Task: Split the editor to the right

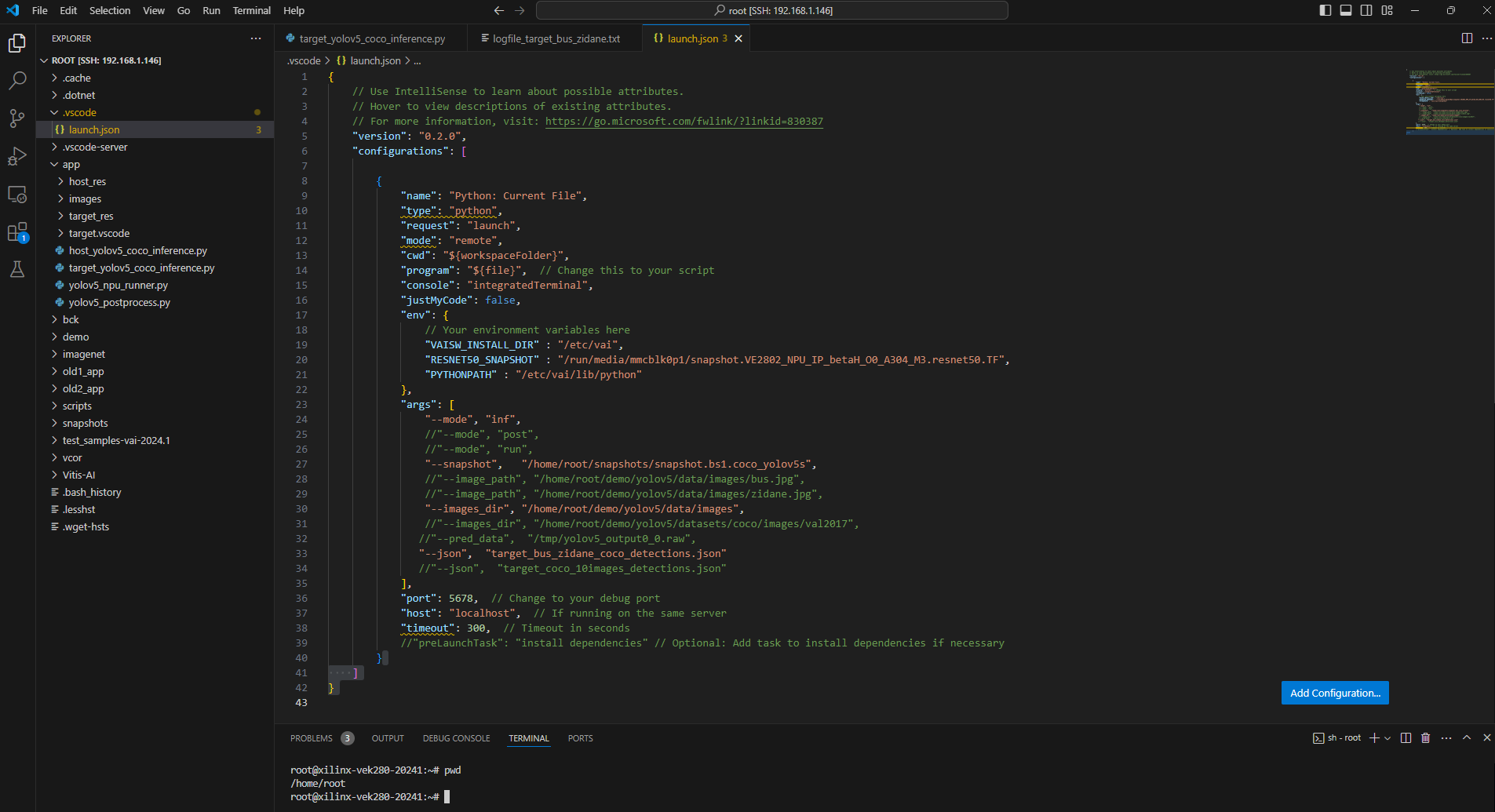Action: coord(1467,38)
